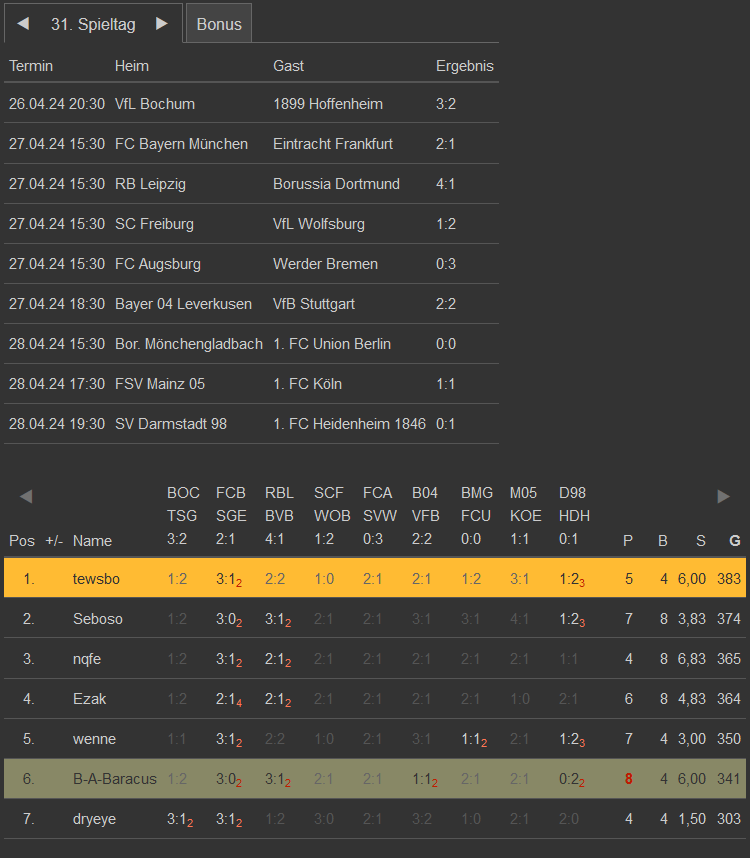Select the RB Leipzig match row
750x858 pixels.
[250, 184]
